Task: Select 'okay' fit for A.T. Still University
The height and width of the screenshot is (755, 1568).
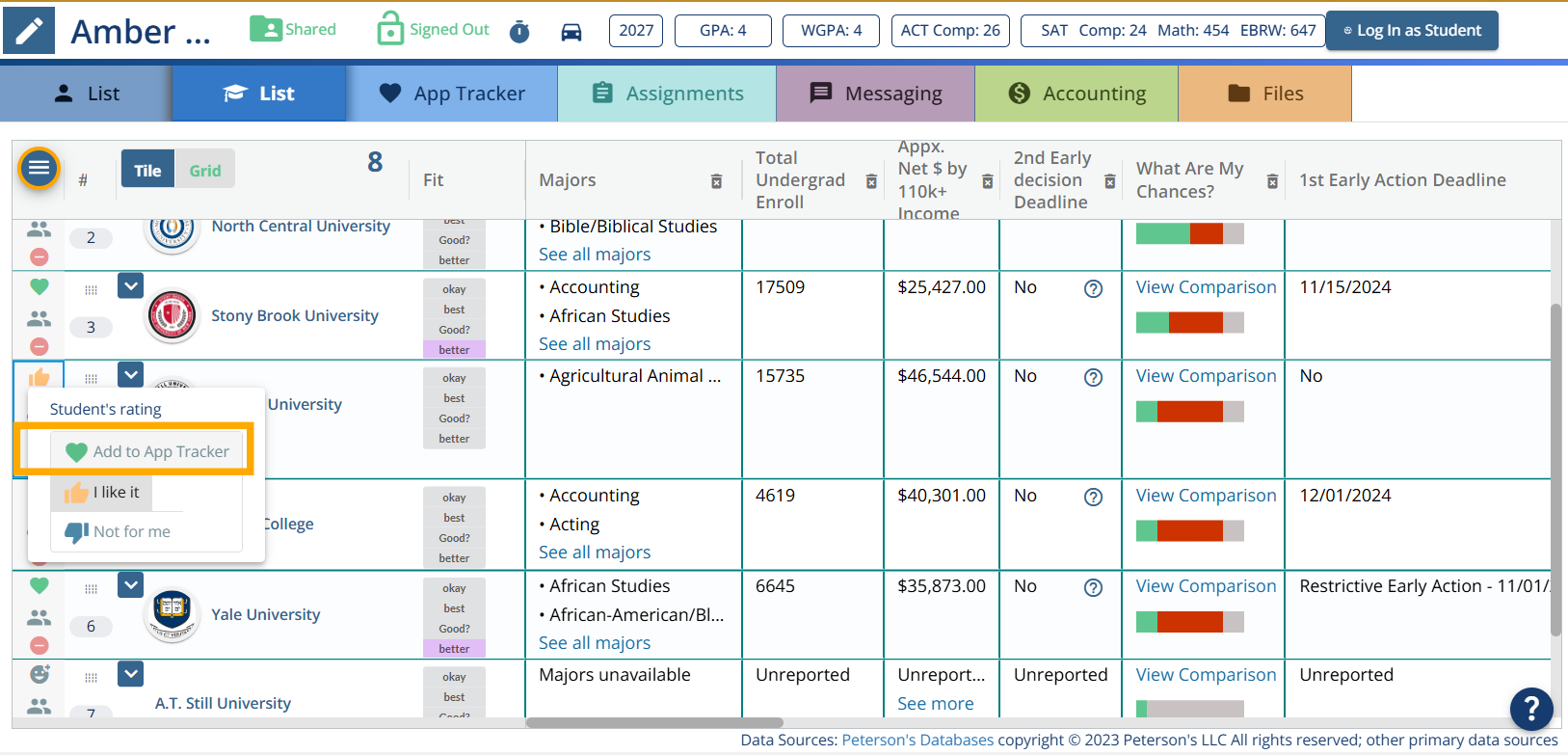Action: point(454,677)
